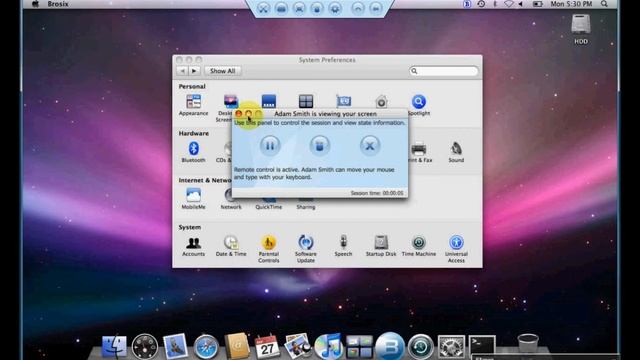Open the International flag preferences icon

tap(344, 101)
